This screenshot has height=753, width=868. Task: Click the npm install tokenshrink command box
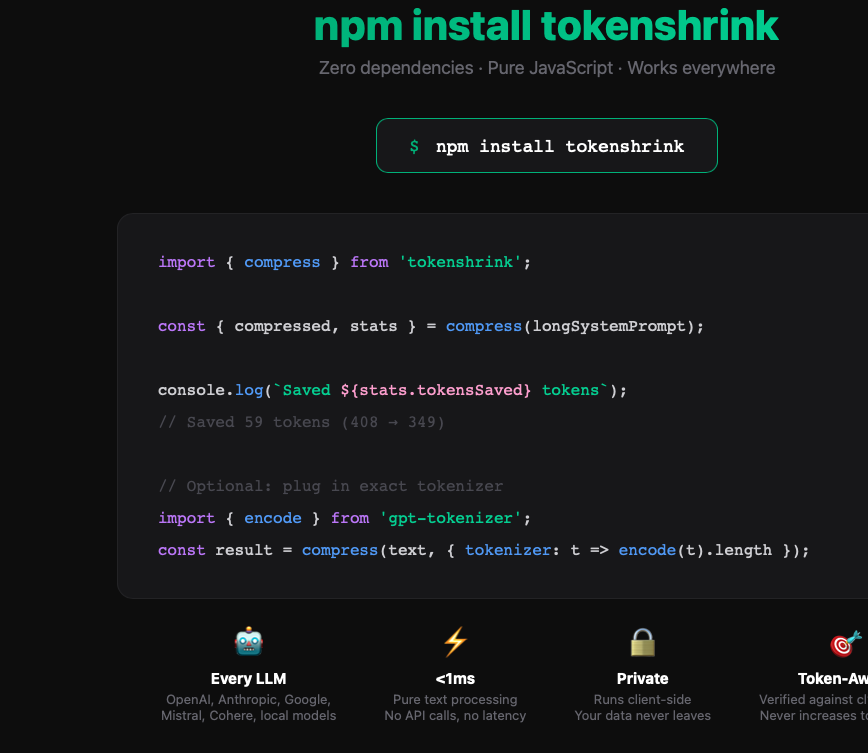pos(546,145)
